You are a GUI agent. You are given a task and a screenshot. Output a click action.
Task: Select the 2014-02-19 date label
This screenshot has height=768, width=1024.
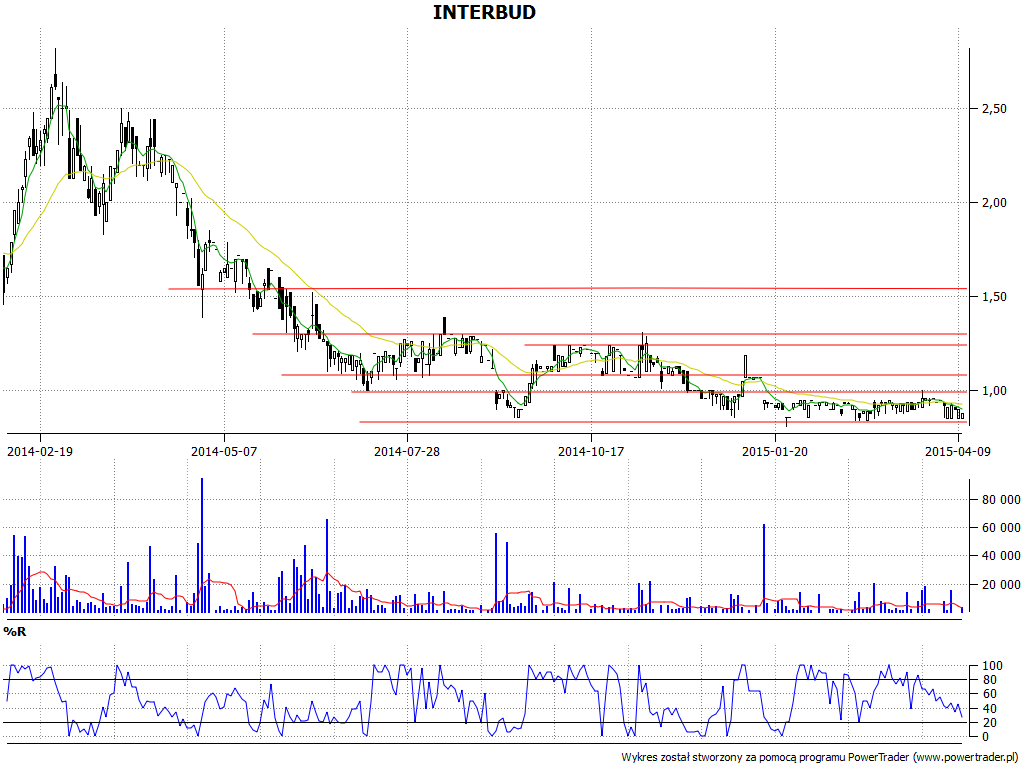click(x=40, y=451)
